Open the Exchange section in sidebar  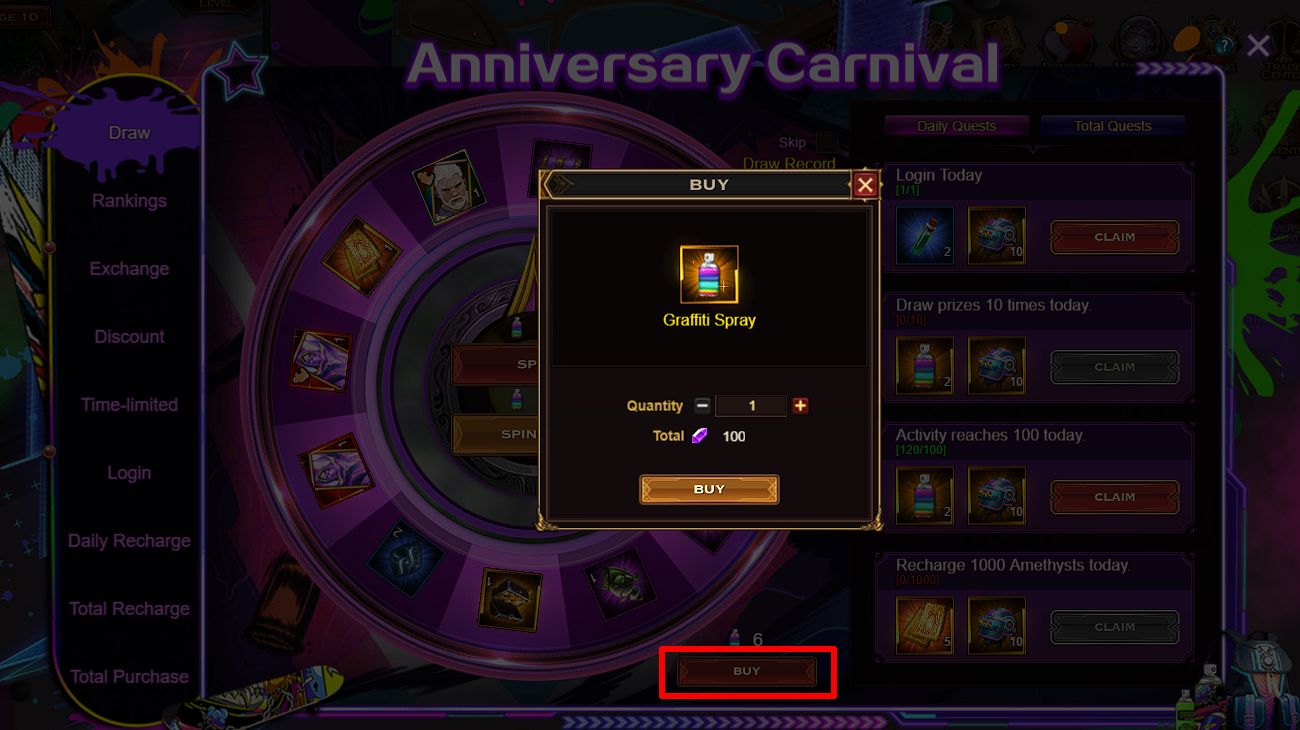pyautogui.click(x=129, y=269)
